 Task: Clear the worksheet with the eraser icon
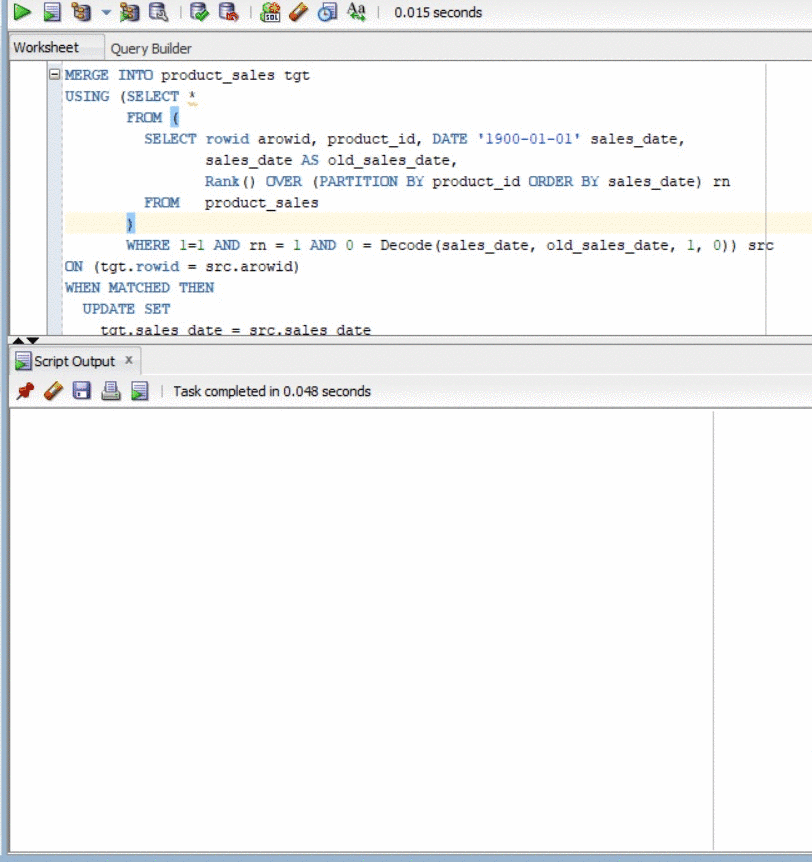click(x=299, y=12)
